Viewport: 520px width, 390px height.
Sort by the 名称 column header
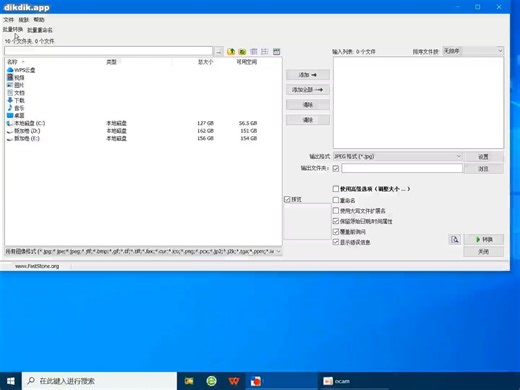coord(12,62)
